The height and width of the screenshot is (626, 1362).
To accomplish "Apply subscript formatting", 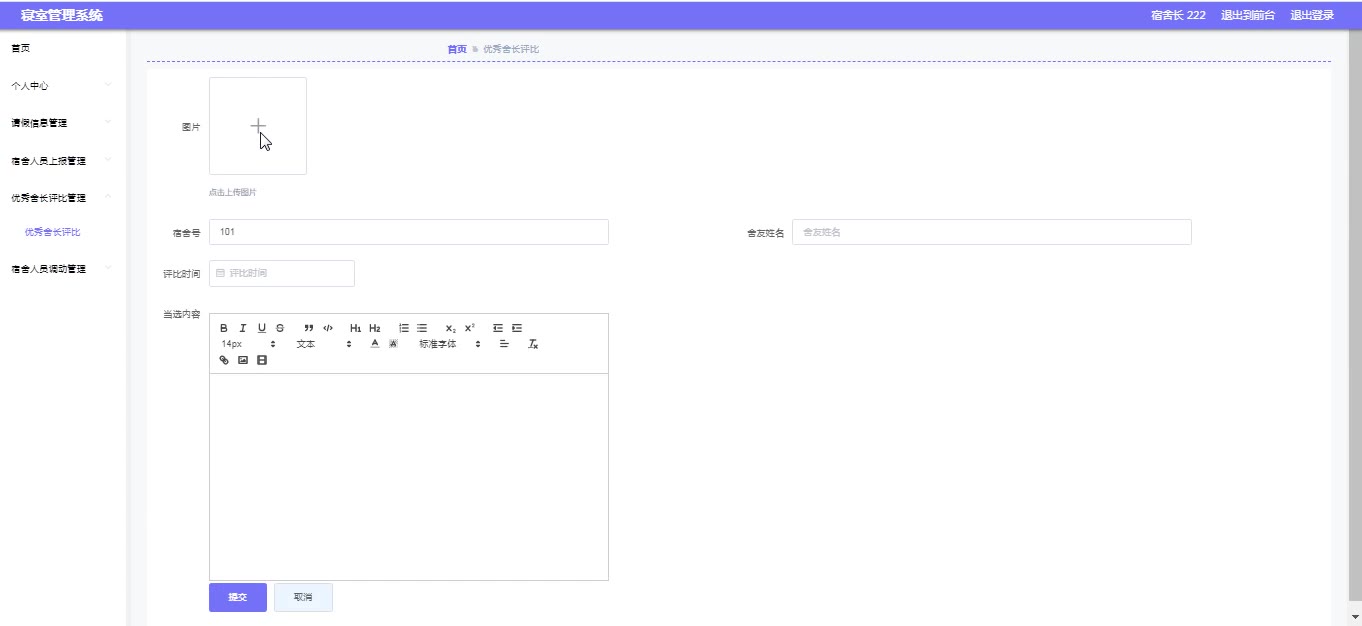I will coord(451,328).
